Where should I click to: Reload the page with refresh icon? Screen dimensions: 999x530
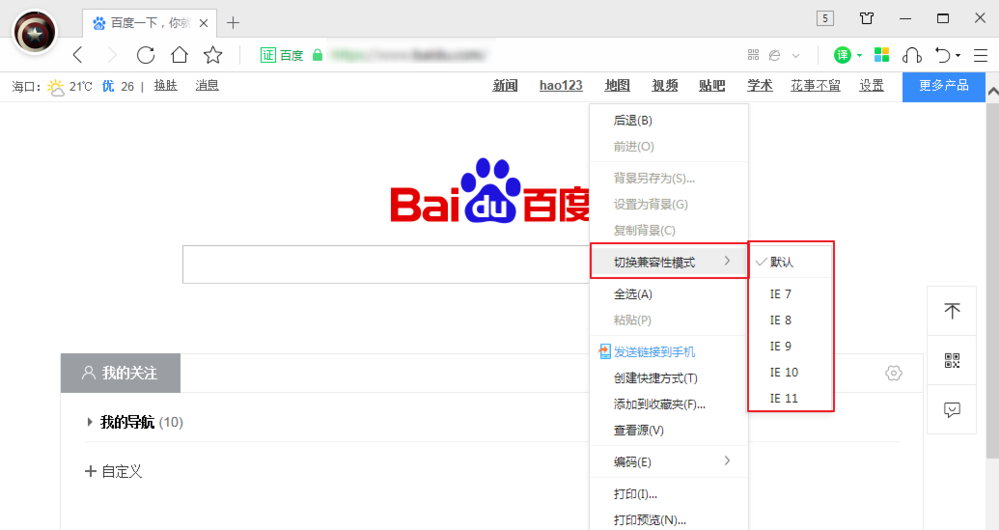pos(146,55)
